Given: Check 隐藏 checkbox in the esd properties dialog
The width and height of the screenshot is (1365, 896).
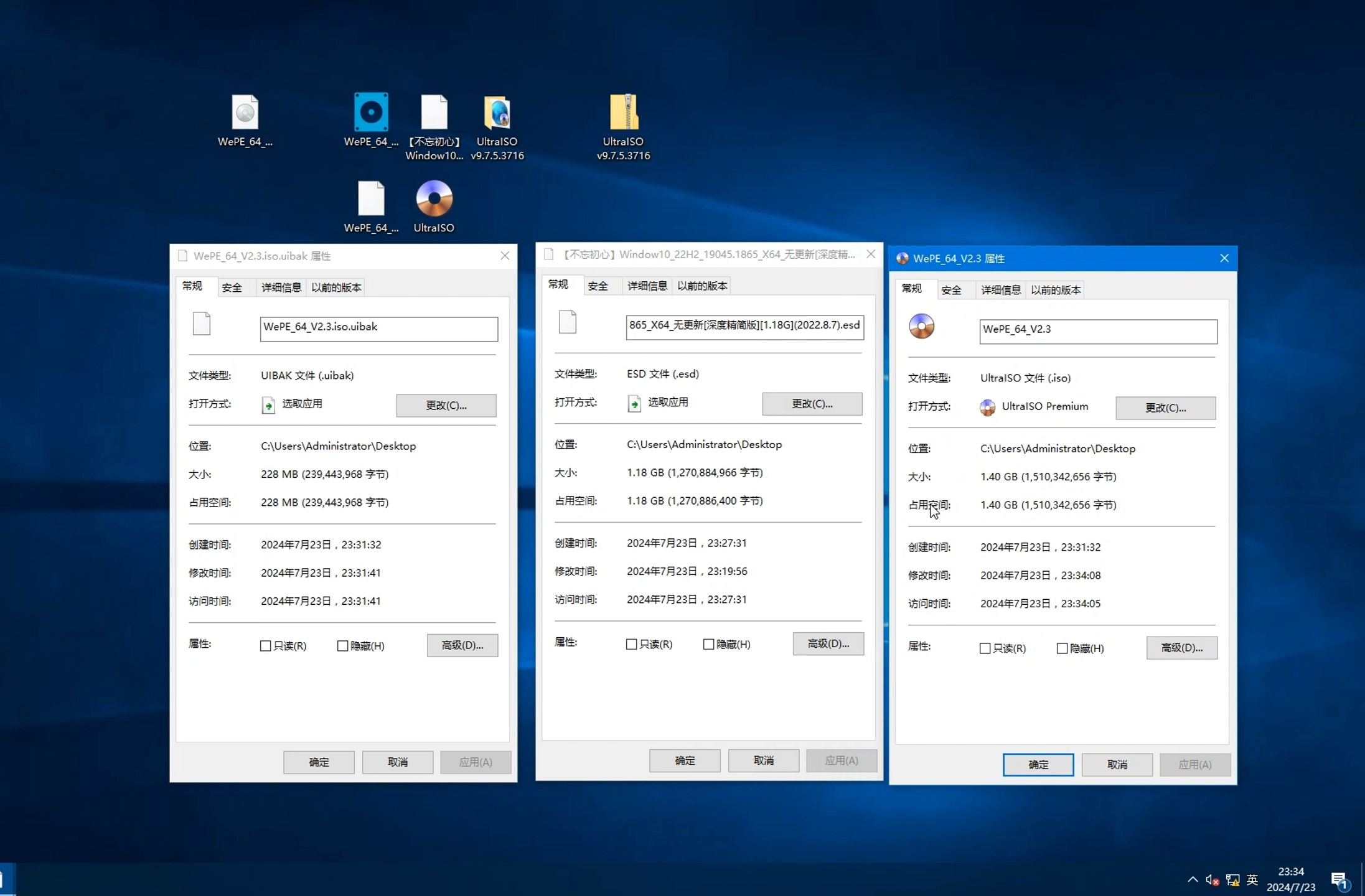Looking at the screenshot, I should pos(708,645).
